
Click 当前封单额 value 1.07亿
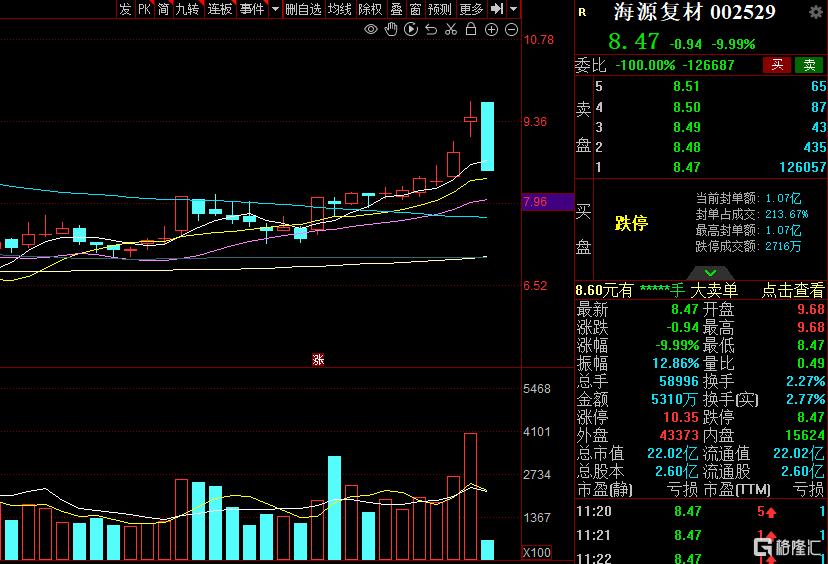783,199
